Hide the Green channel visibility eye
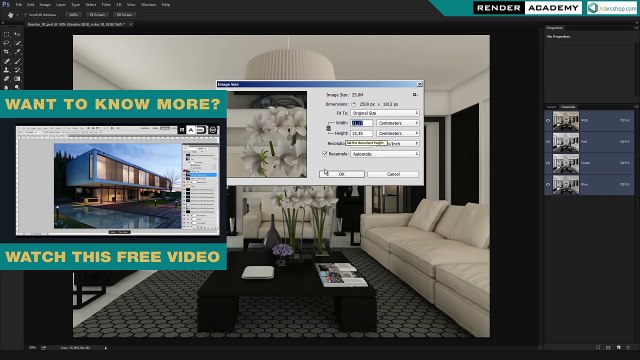The image size is (640, 360). [548, 163]
